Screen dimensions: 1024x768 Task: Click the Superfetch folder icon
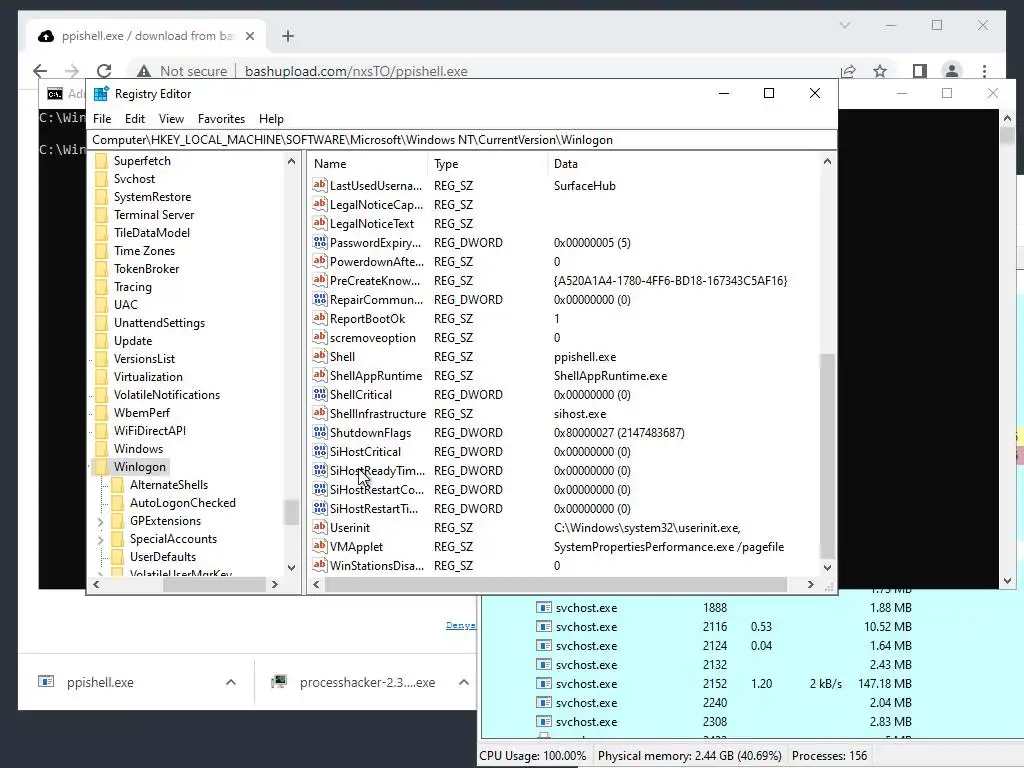[x=101, y=161]
